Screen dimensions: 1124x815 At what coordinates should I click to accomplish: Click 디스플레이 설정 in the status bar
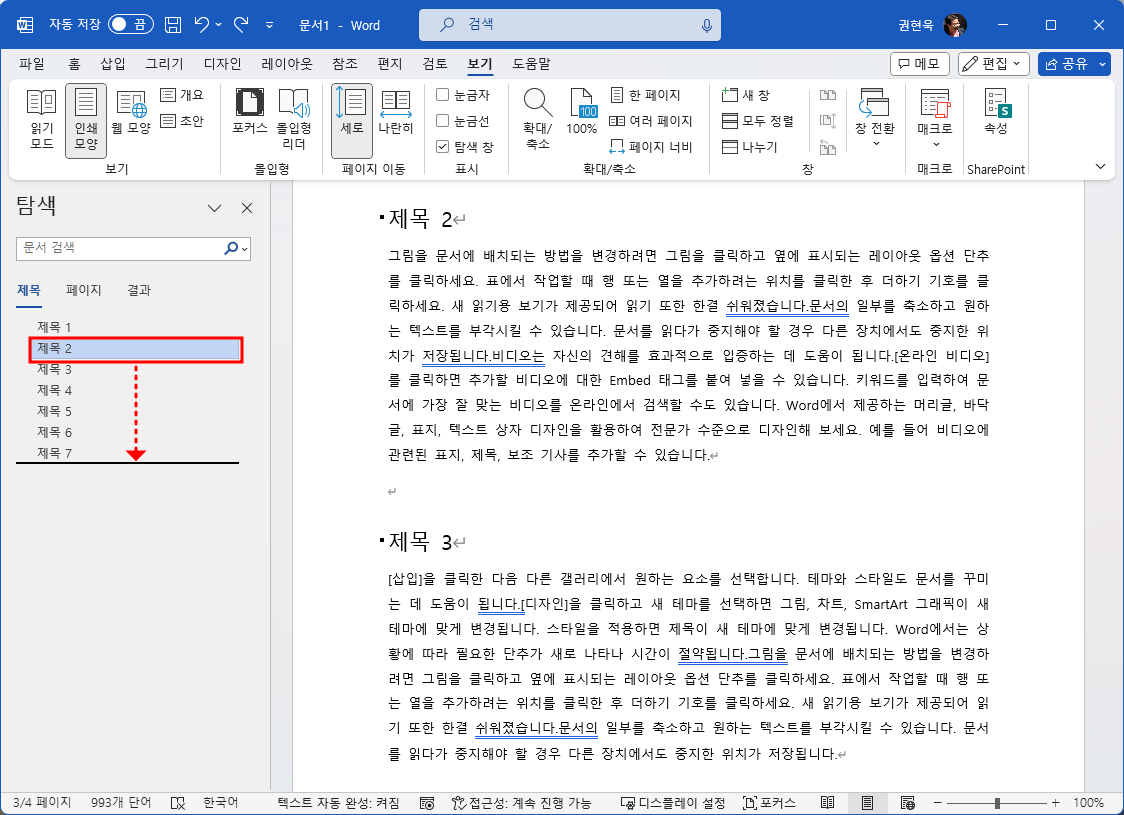673,804
